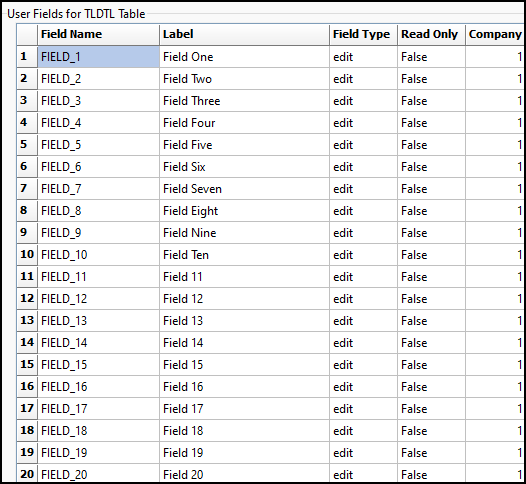
Task: Select the Company column header
Action: click(494, 34)
